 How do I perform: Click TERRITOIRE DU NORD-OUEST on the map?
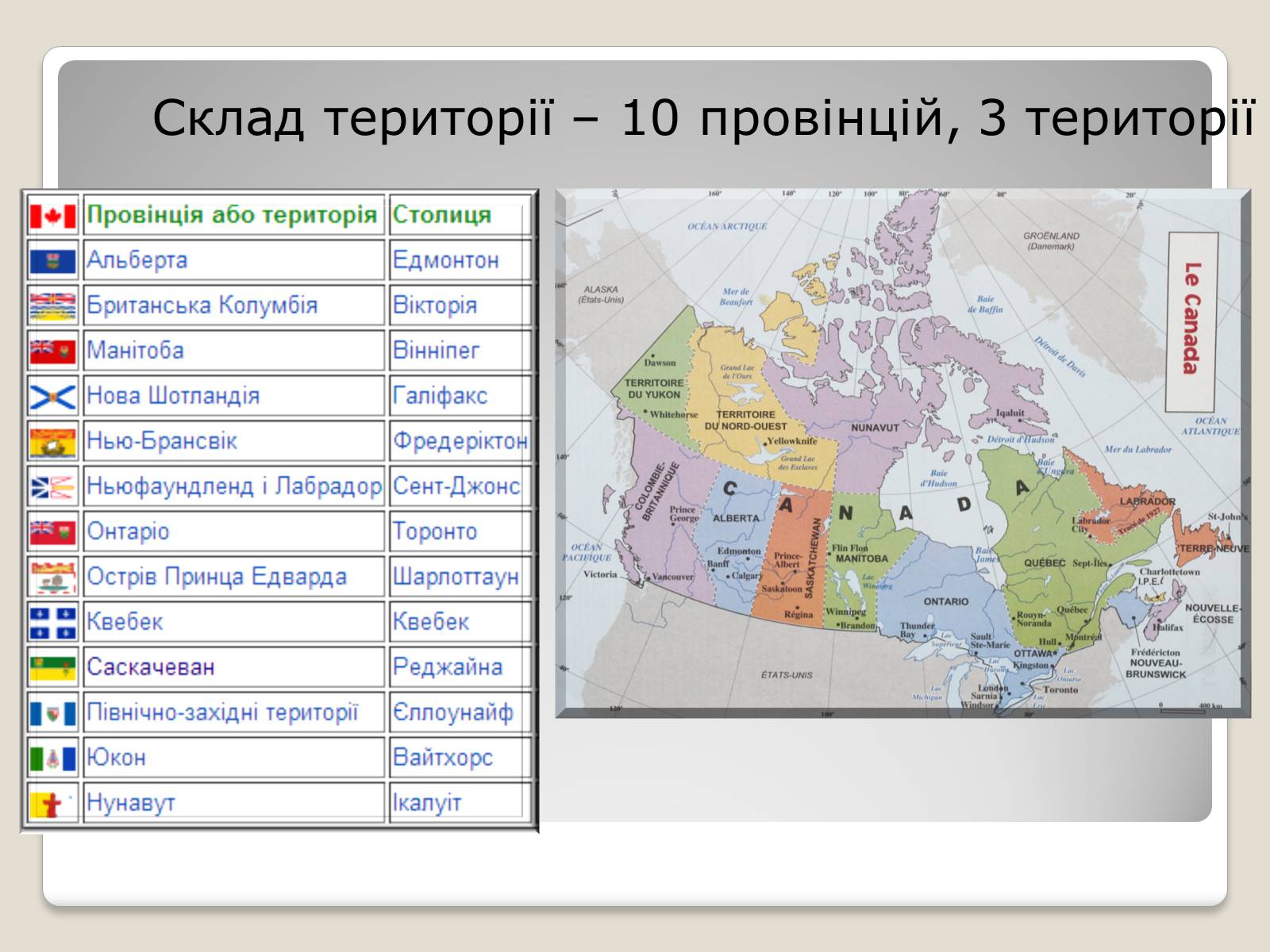(x=746, y=420)
